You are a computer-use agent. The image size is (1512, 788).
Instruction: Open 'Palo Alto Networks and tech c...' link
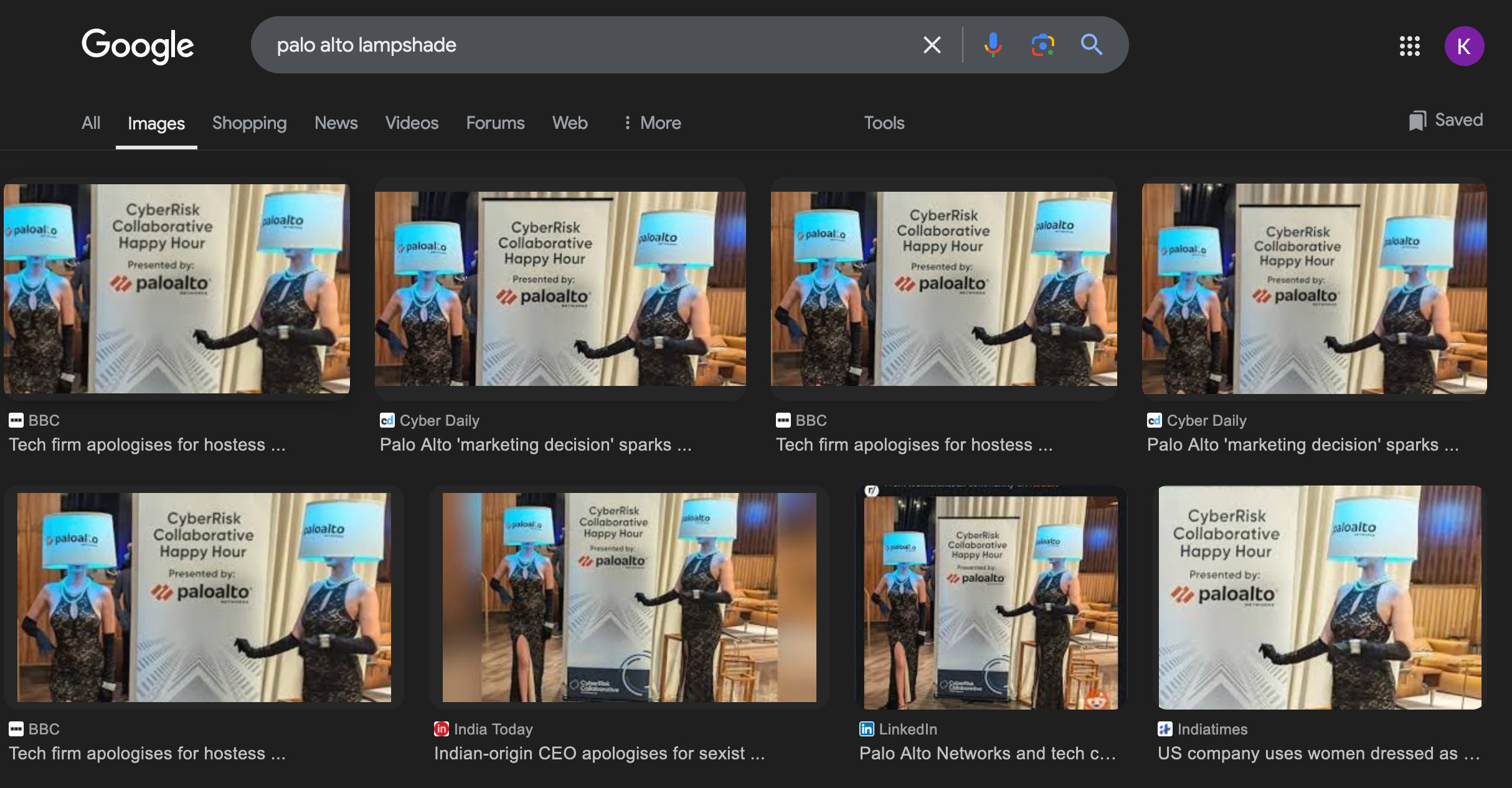click(988, 753)
